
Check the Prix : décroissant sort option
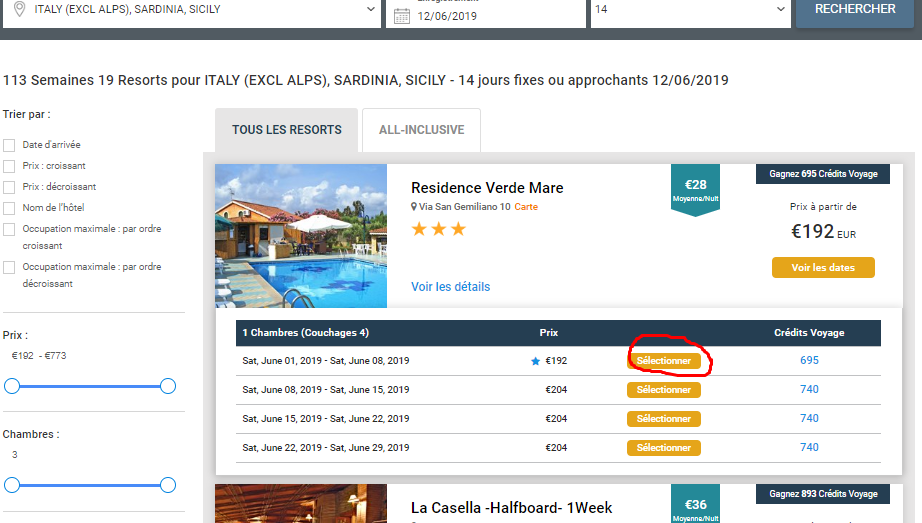tap(9, 187)
